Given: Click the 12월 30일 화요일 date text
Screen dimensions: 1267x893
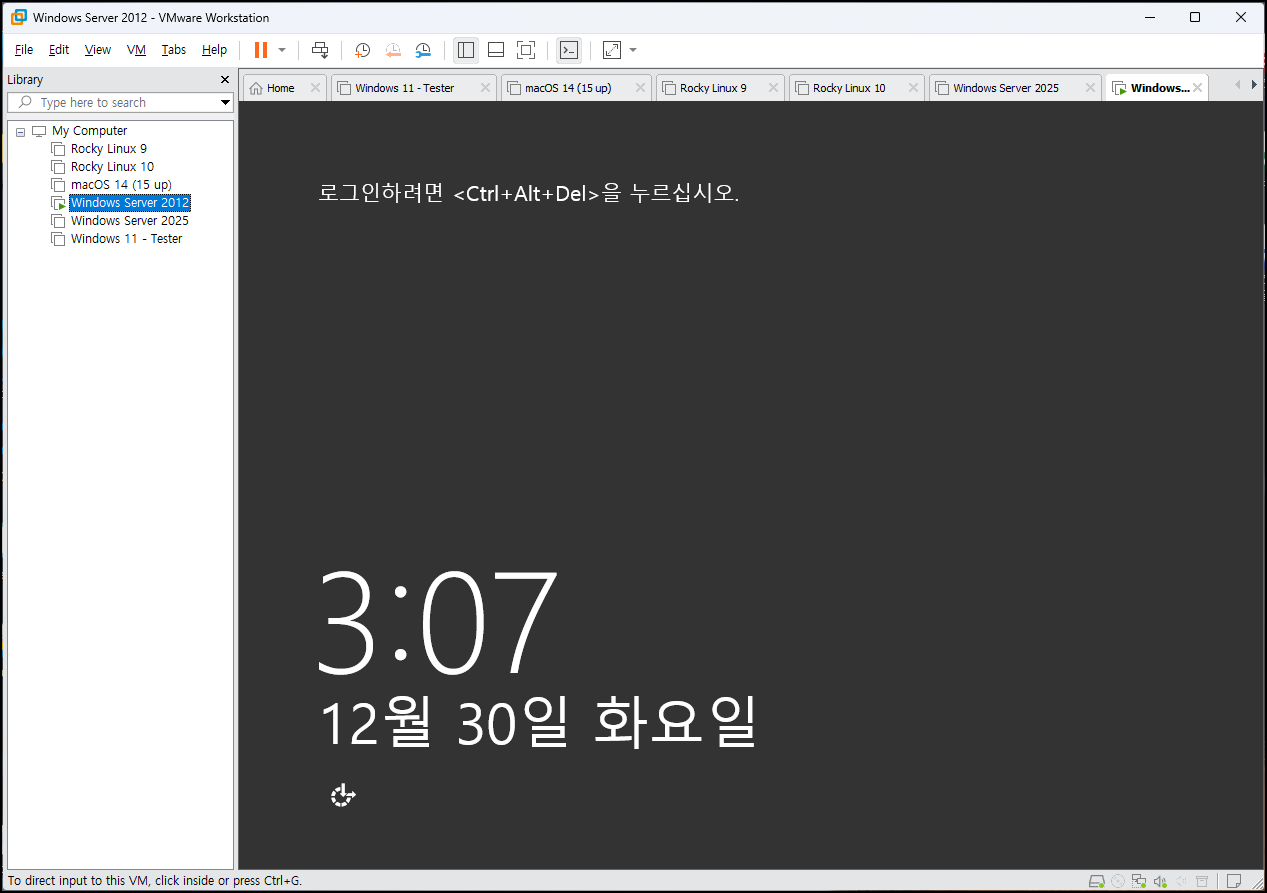Looking at the screenshot, I should 537,723.
